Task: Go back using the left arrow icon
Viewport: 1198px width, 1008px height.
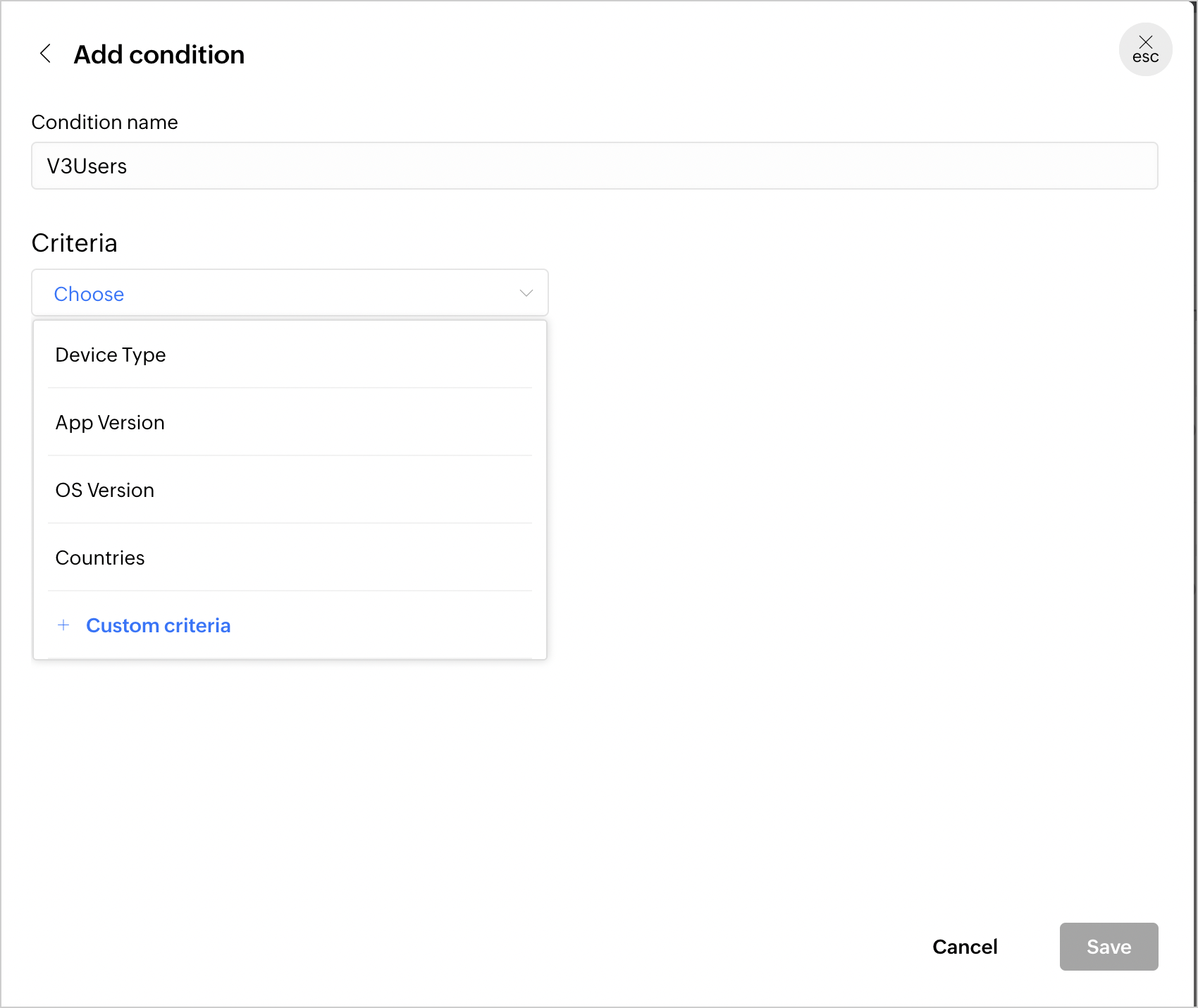Action: point(46,54)
